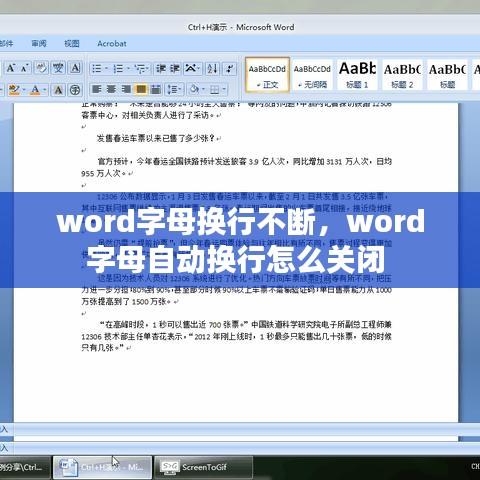Open the Bullets dropdown arrow
The height and width of the screenshot is (480, 480).
pos(106,69)
